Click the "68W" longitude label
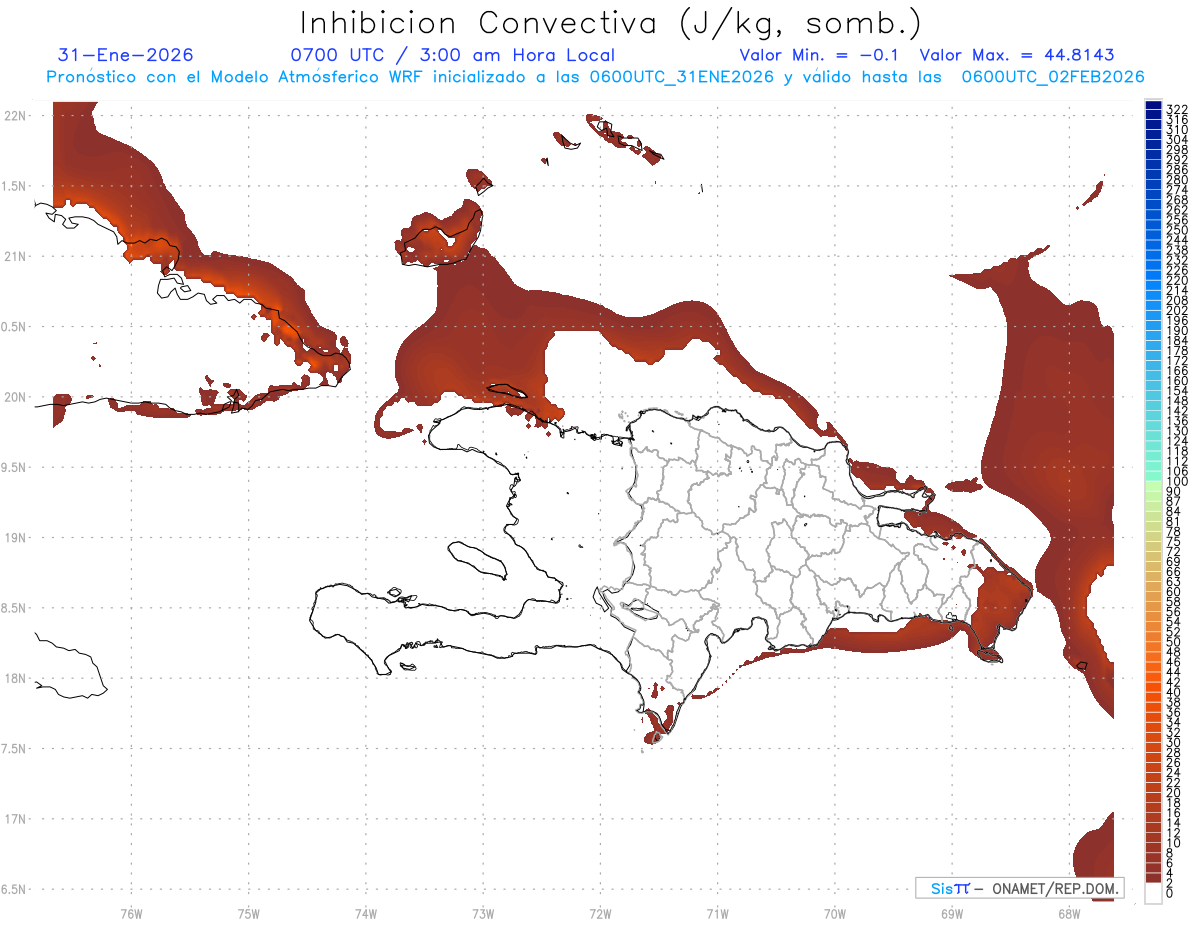Image resolution: width=1200 pixels, height=927 pixels. (x=1068, y=913)
